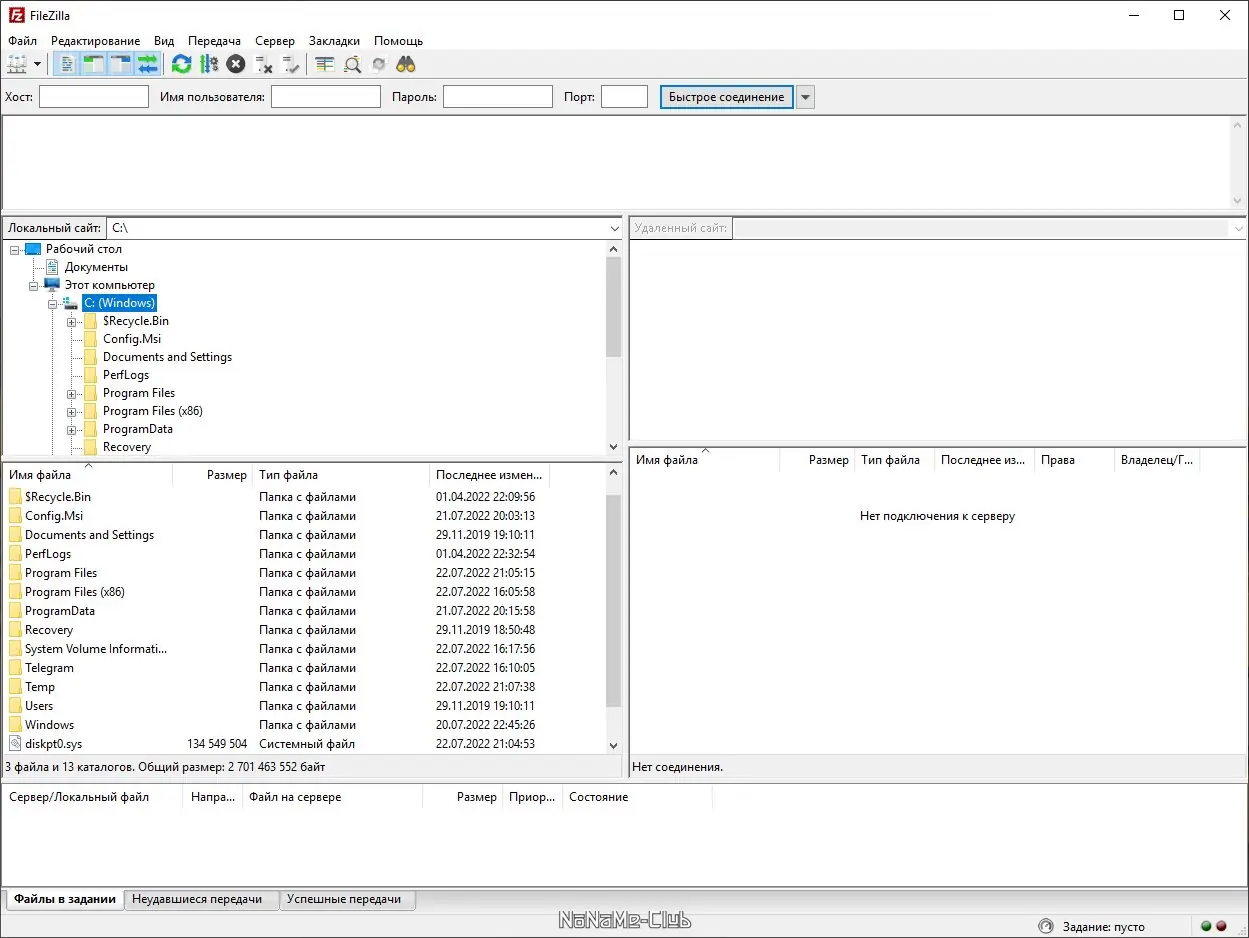The image size is (1249, 938).
Task: Open quick connect history dropdown
Action: pos(805,97)
